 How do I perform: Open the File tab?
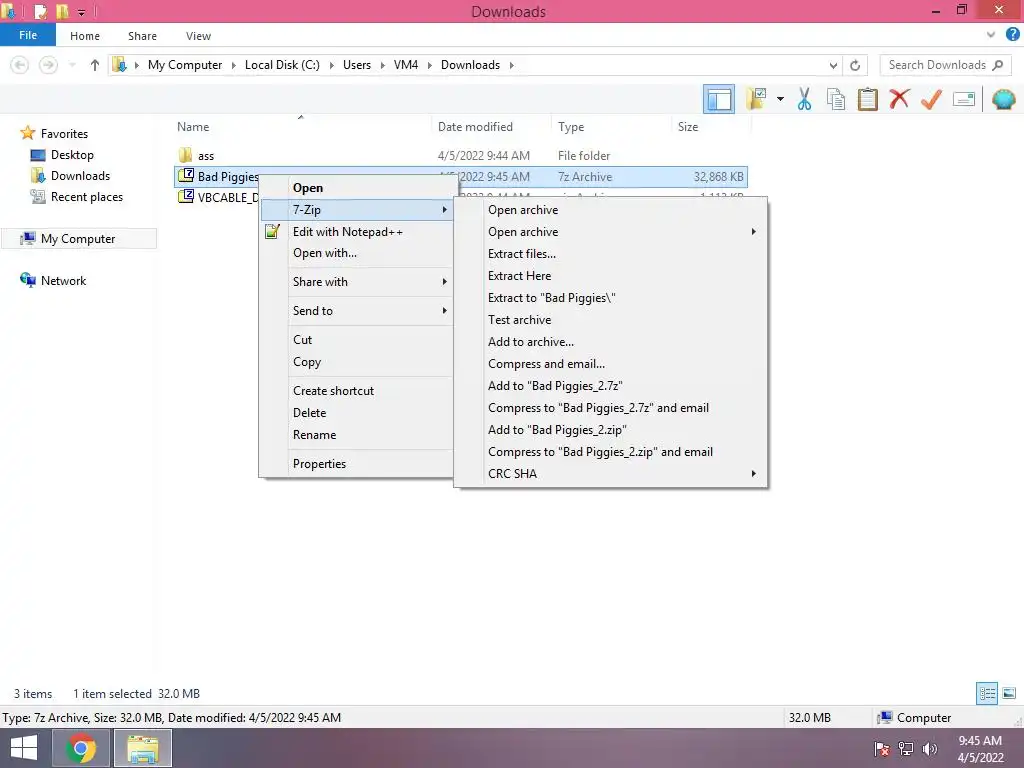27,35
